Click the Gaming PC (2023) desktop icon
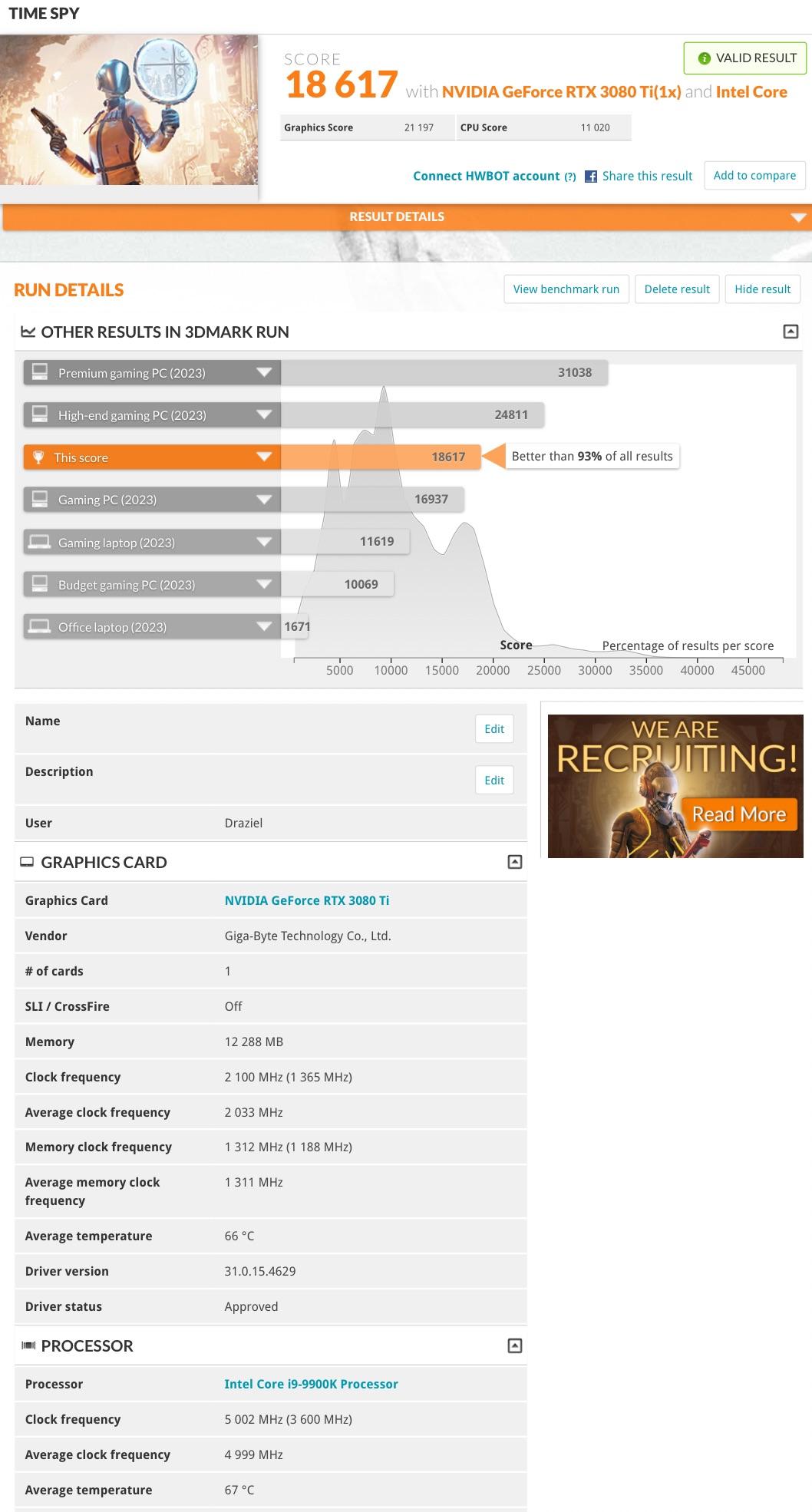The width and height of the screenshot is (812, 1512). [39, 499]
